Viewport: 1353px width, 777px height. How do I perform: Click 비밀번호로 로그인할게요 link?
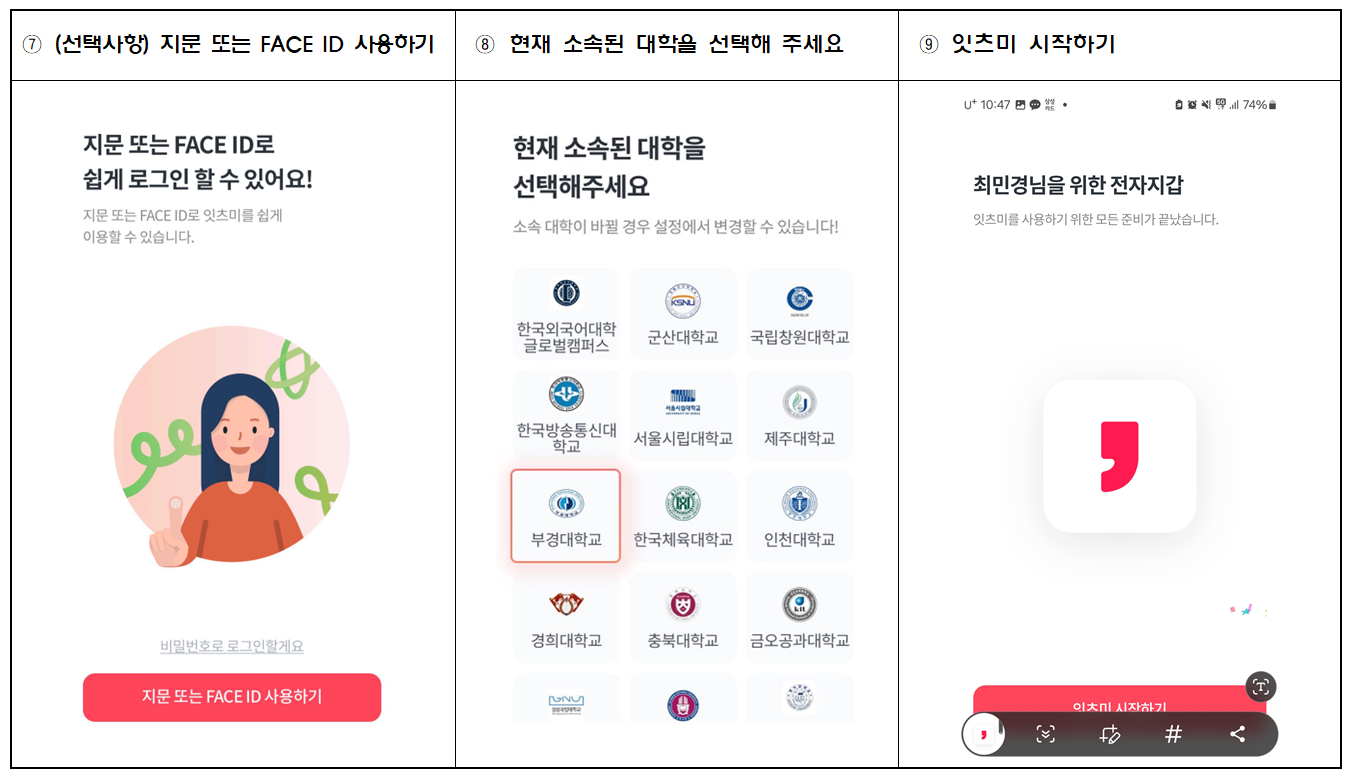tap(232, 646)
